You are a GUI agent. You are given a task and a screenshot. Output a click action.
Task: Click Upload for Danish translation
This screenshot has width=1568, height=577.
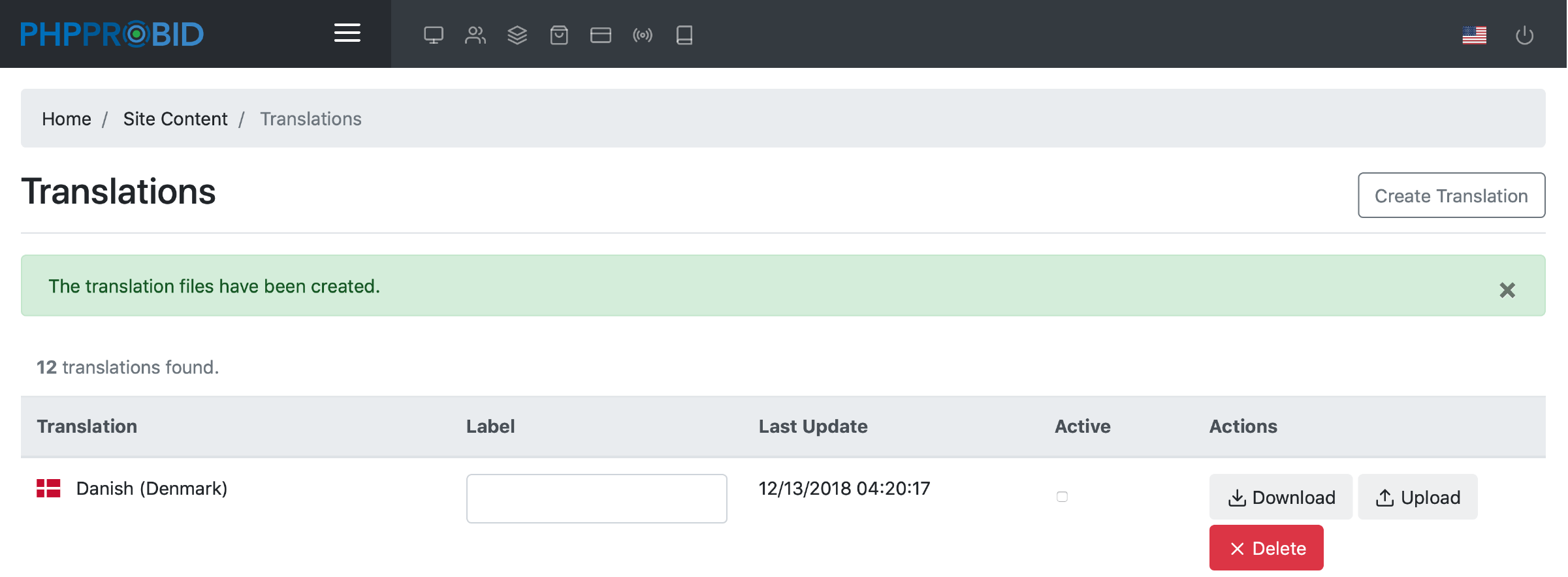pos(1417,497)
